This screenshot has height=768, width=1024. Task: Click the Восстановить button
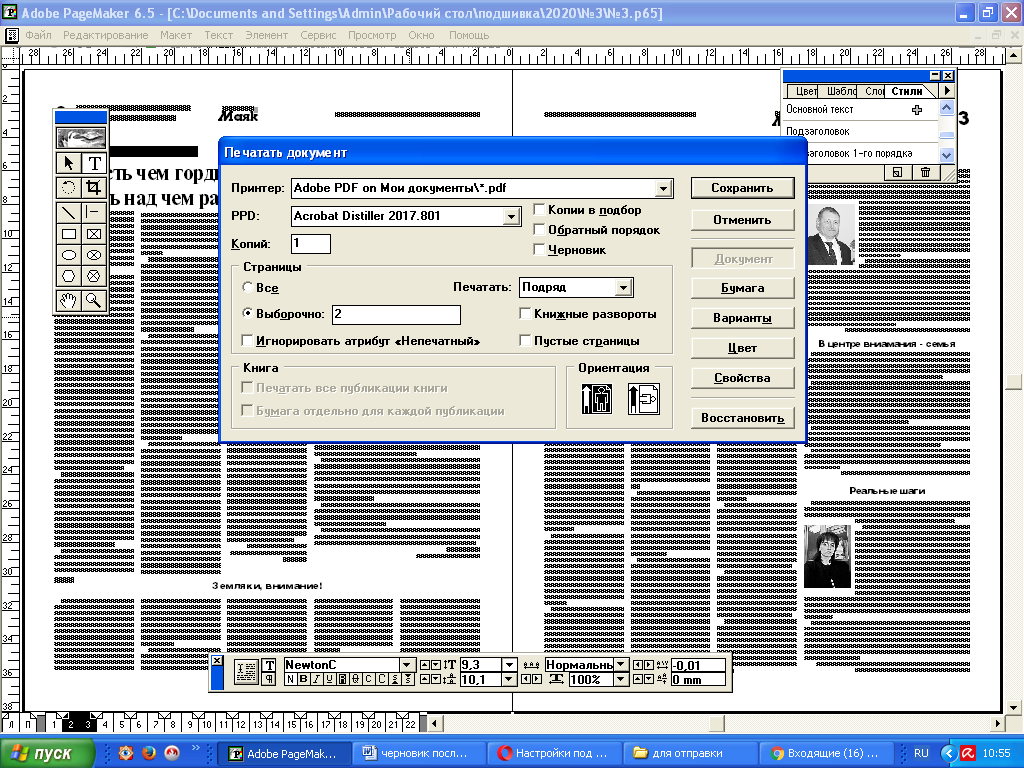coord(743,418)
